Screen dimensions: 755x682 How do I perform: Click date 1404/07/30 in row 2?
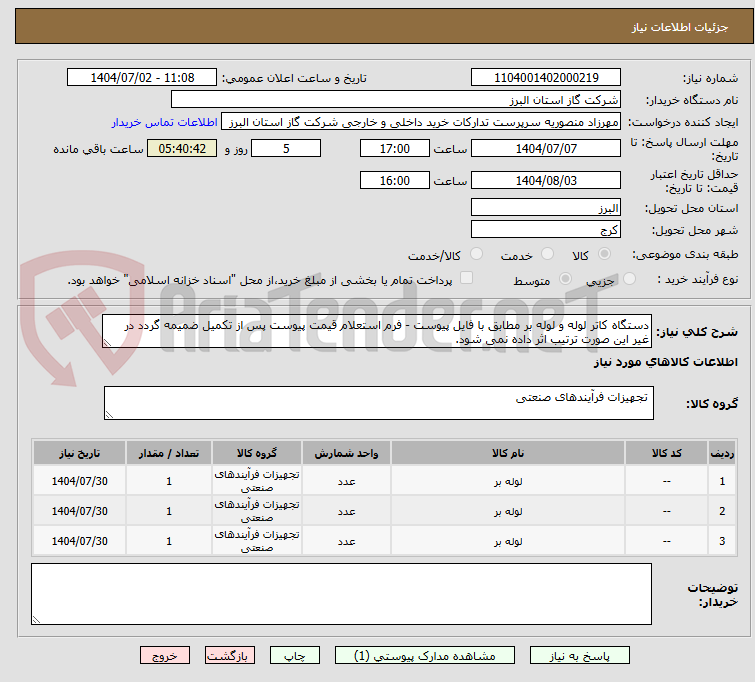click(79, 511)
